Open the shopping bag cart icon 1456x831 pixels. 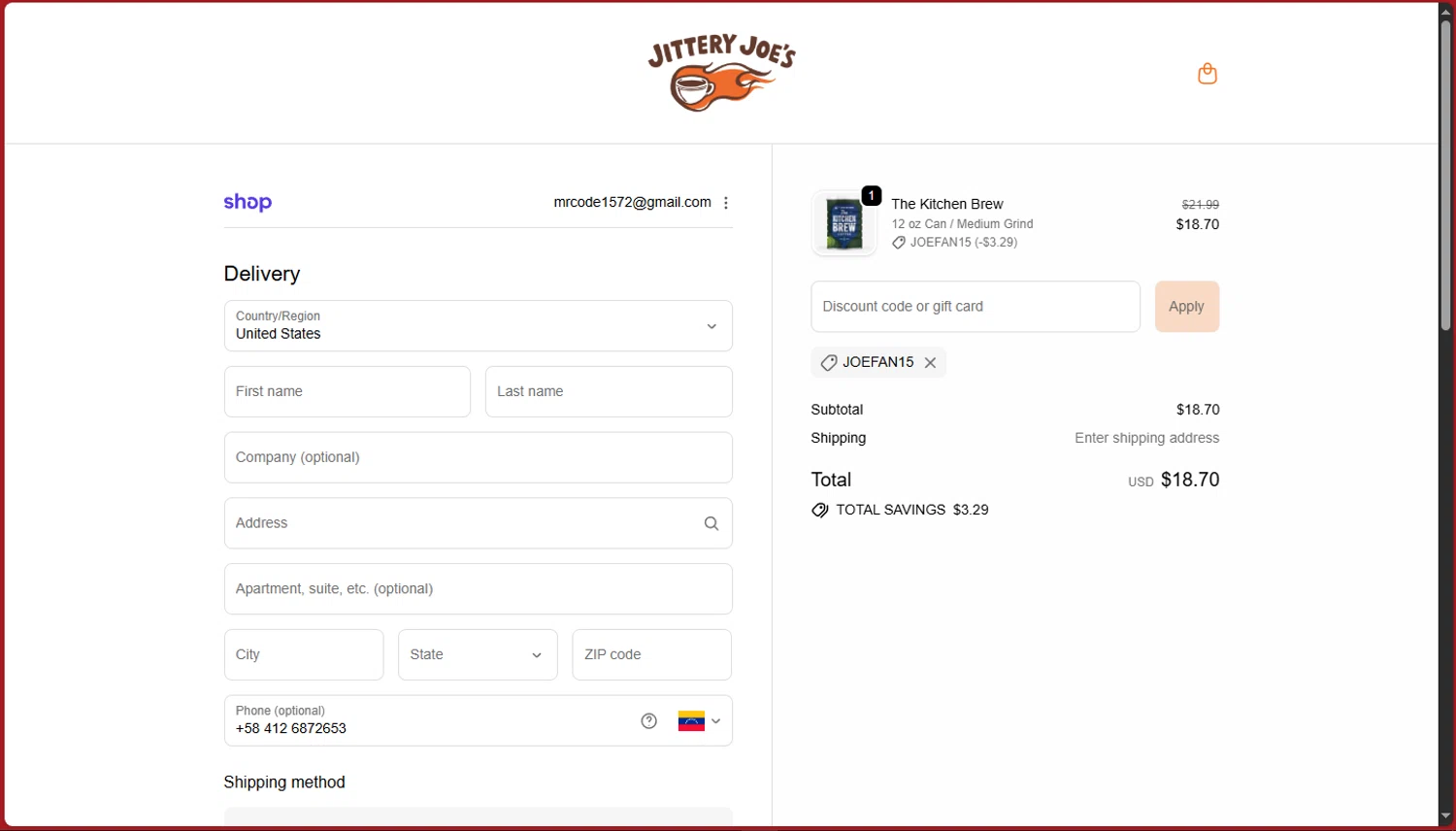point(1207,74)
